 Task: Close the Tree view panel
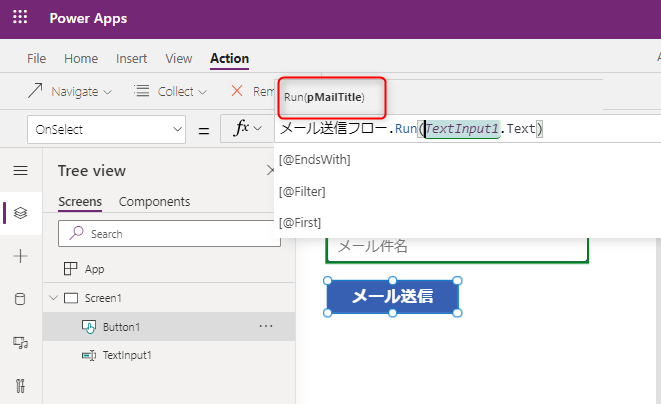click(270, 170)
